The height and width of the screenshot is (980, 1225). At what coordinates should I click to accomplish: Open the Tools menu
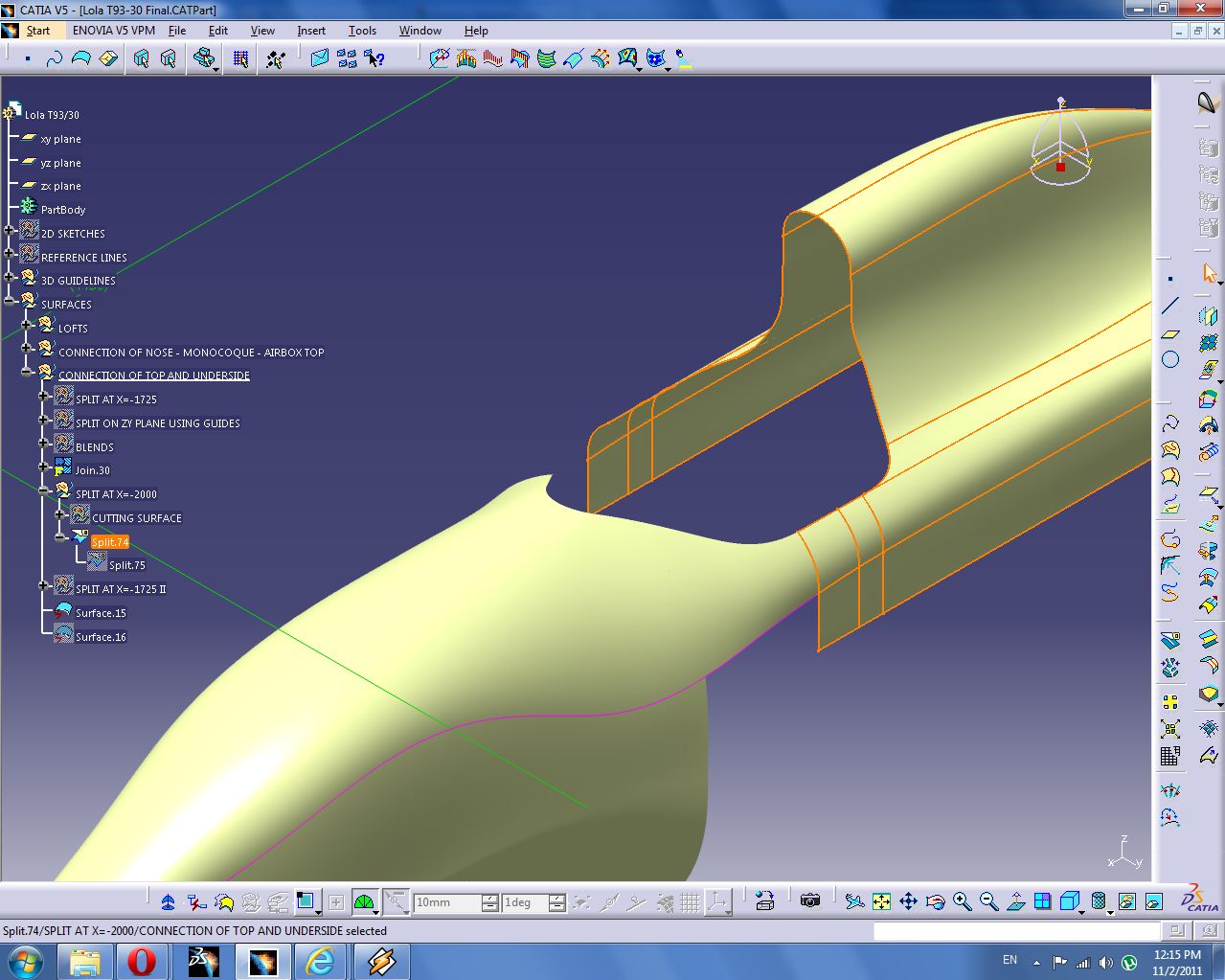tap(362, 30)
